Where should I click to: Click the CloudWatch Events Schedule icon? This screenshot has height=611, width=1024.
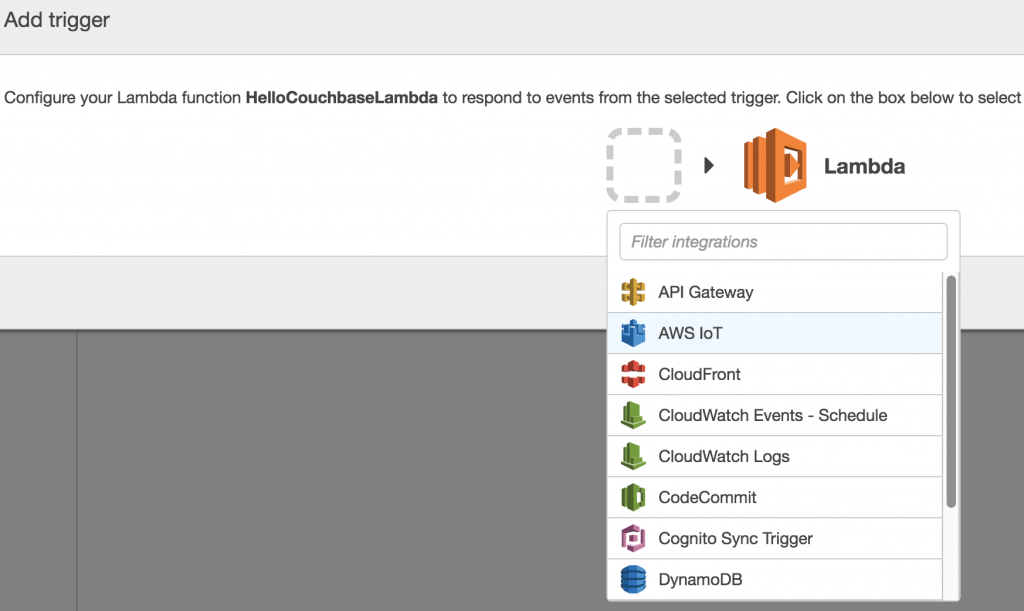coord(633,415)
